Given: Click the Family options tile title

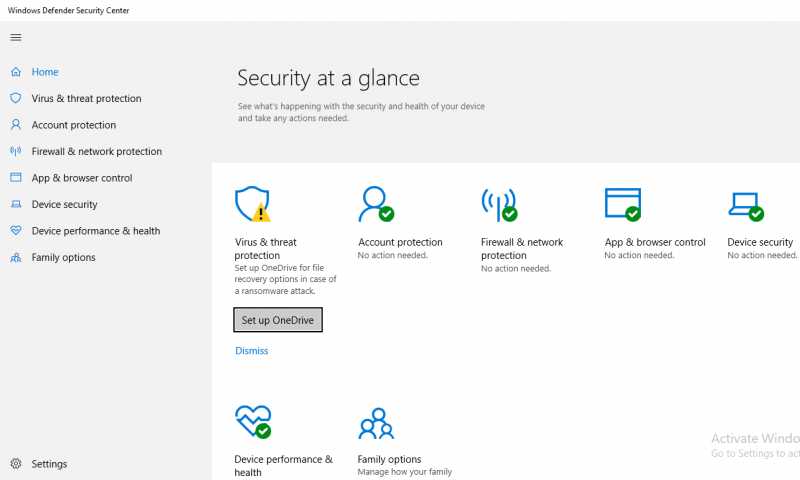Looking at the screenshot, I should (x=389, y=459).
